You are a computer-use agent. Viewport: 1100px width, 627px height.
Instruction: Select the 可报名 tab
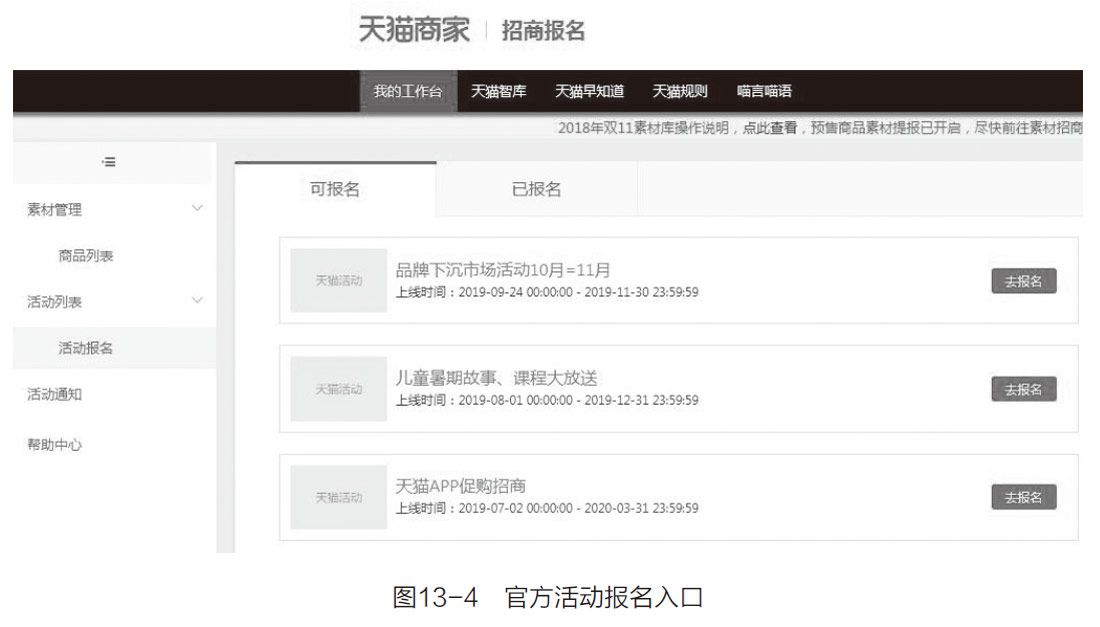[x=335, y=189]
